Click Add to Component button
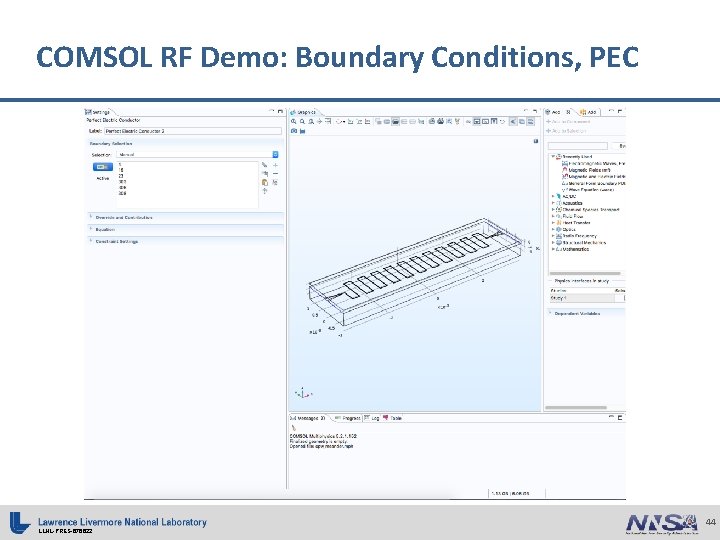This screenshot has width=720, height=540. (x=568, y=122)
